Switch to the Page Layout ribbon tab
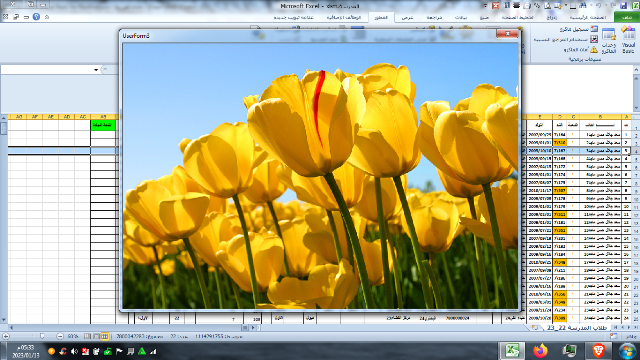The image size is (640, 360). tap(518, 18)
